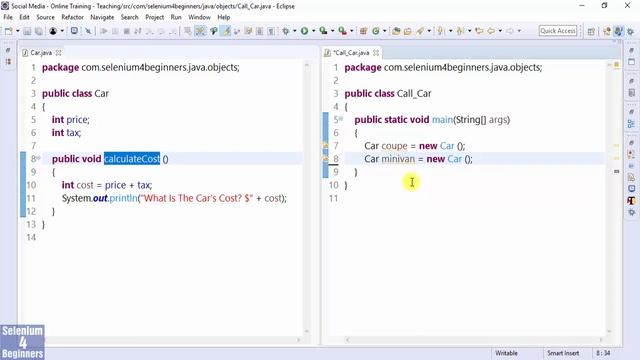Click the warning marker on line 8
This screenshot has width=640, height=360.
click(x=326, y=158)
